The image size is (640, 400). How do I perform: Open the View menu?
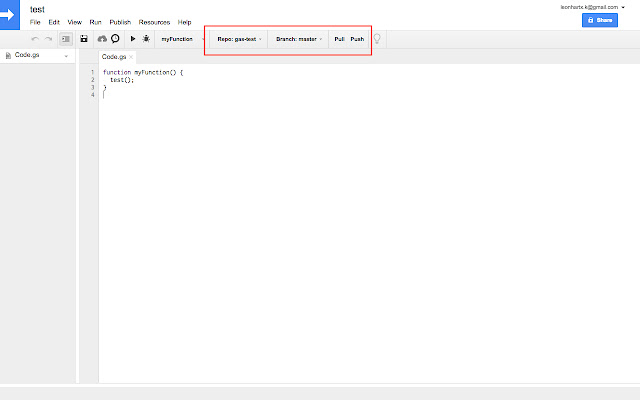coord(75,22)
